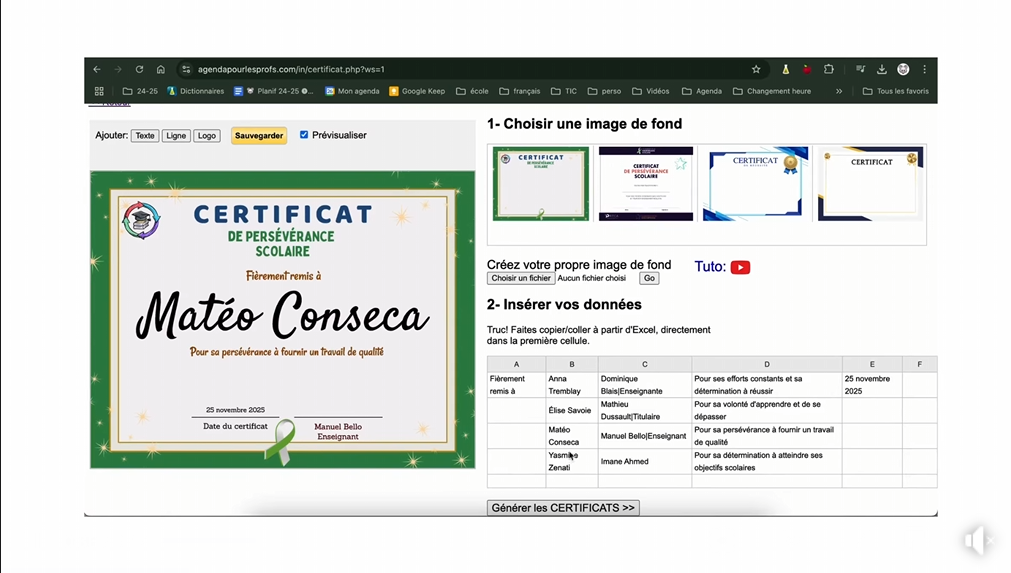Click Générer les CERTIFICATS button
Screen dimensions: 1011x573
(563, 508)
